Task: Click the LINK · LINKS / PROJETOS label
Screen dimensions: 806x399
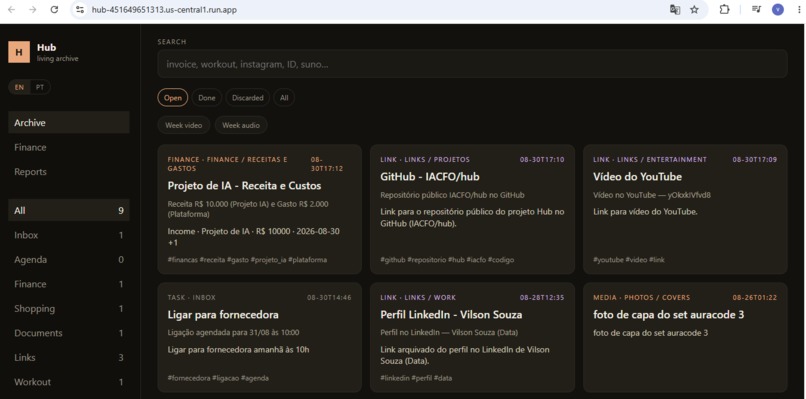Action: [425, 160]
